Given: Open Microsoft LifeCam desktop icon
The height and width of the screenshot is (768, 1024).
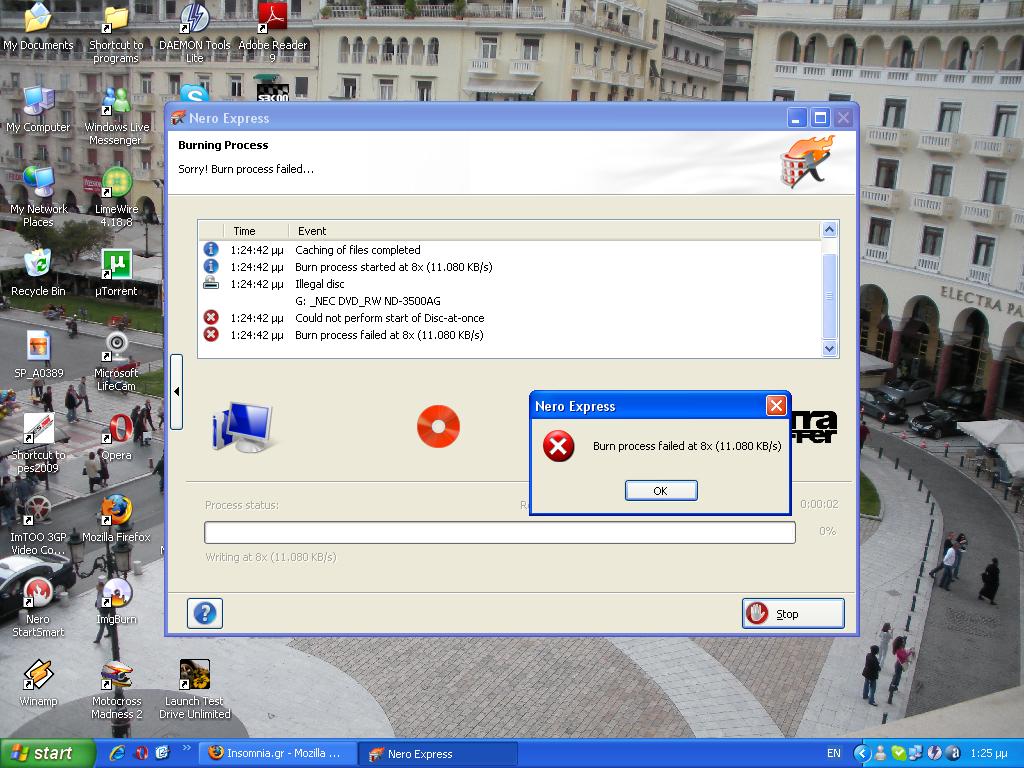Looking at the screenshot, I should [116, 362].
